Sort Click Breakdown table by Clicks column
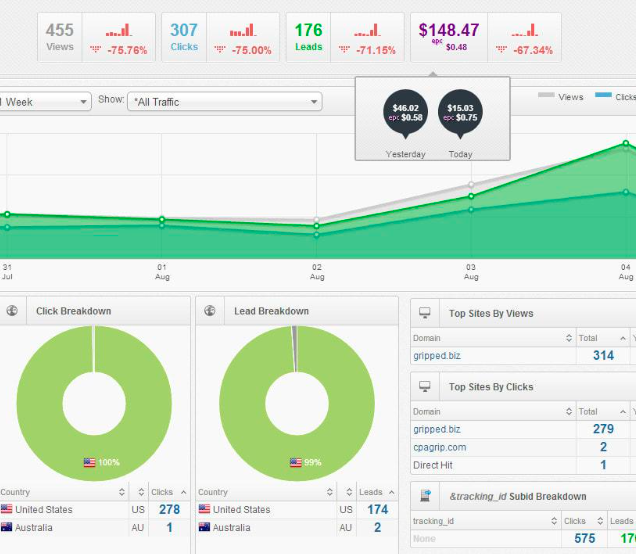Screen dimensions: 636x554 click(169, 492)
